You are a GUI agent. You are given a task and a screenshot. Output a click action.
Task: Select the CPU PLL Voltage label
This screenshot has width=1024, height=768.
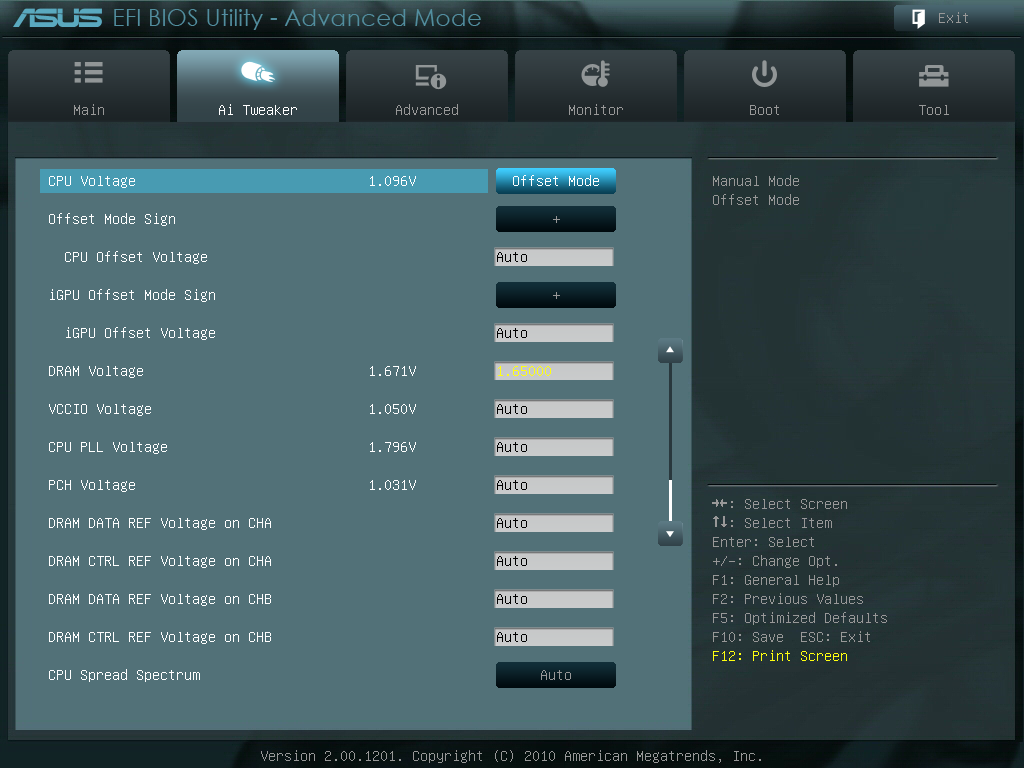[108, 447]
